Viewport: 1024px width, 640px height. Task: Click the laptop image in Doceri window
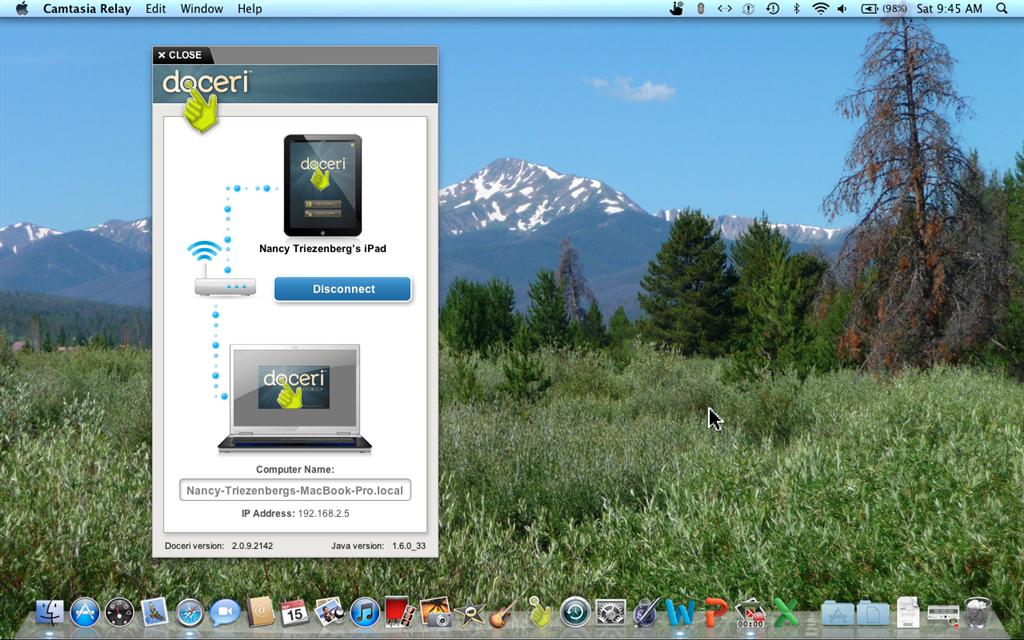(295, 398)
